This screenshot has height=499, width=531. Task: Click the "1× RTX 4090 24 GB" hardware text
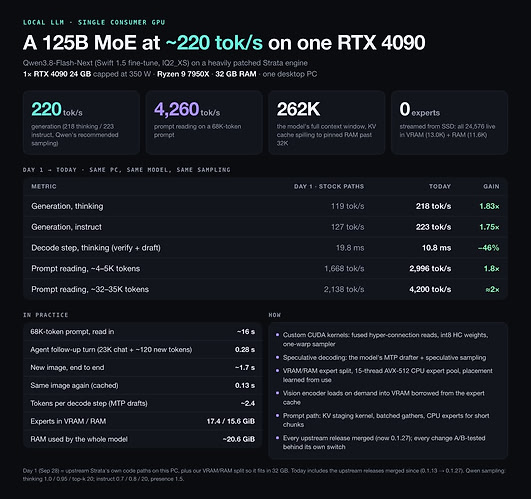coord(57,74)
